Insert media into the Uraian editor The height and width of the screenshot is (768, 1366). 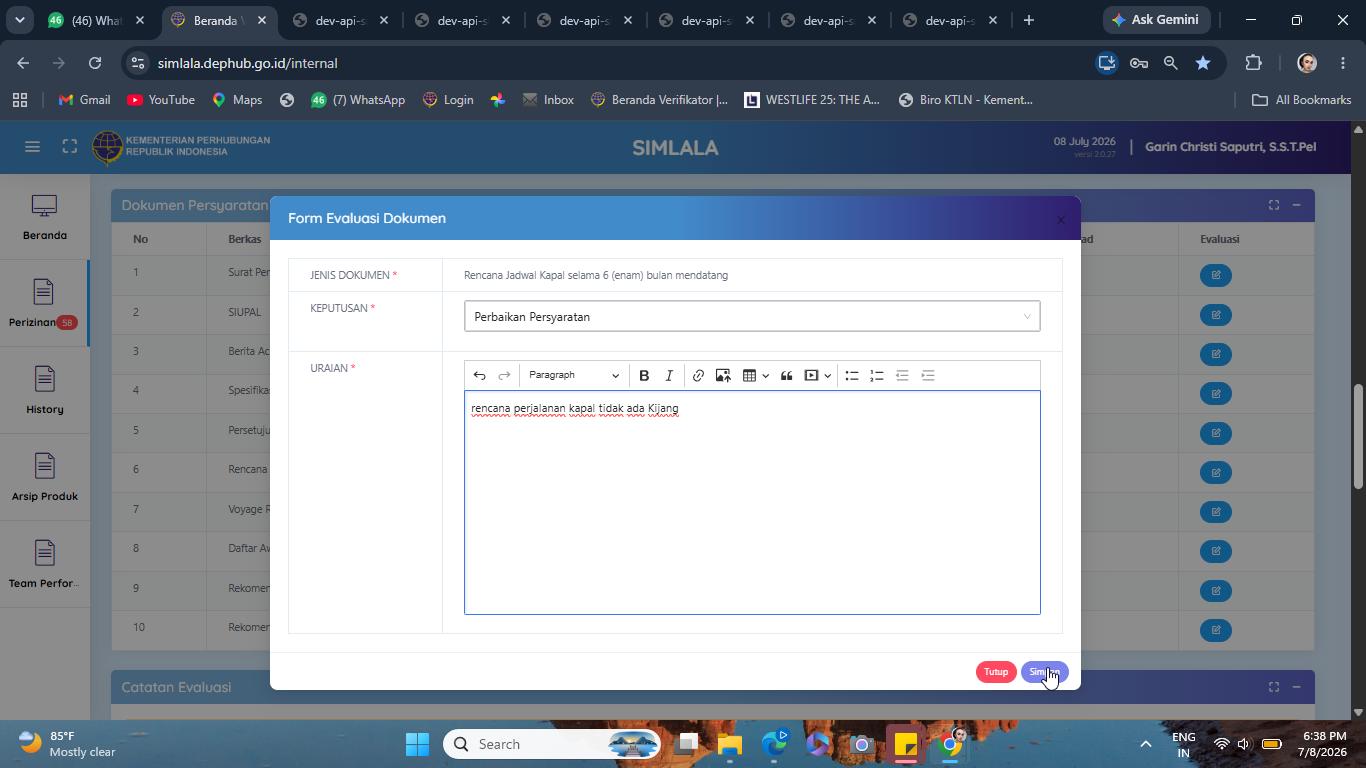(x=812, y=376)
